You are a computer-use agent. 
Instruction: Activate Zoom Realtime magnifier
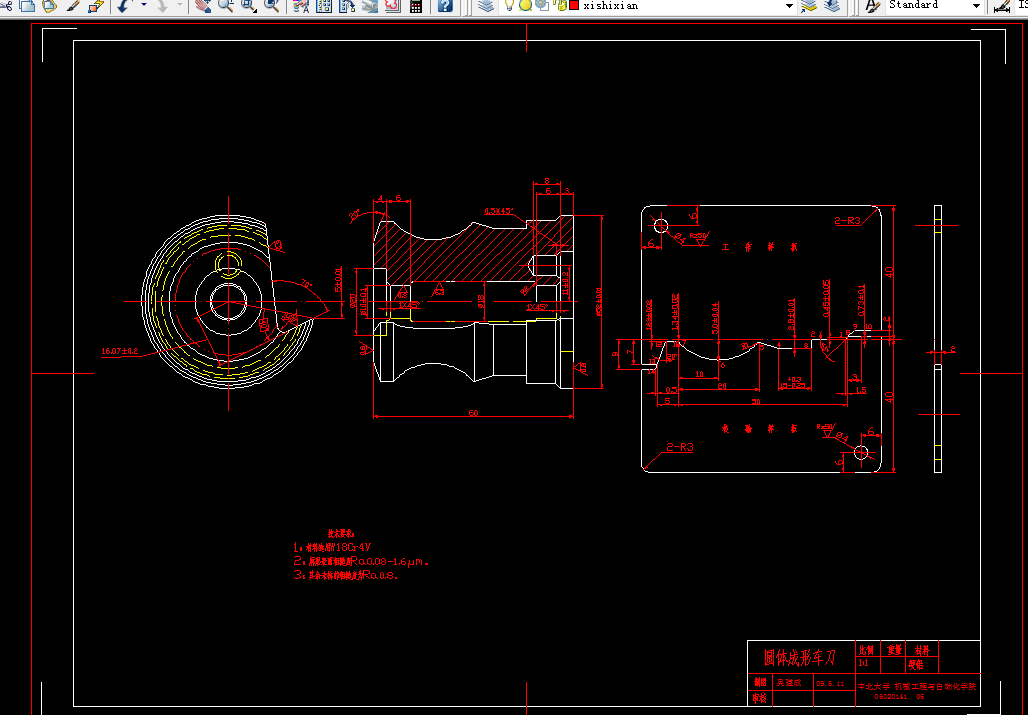[x=226, y=5]
